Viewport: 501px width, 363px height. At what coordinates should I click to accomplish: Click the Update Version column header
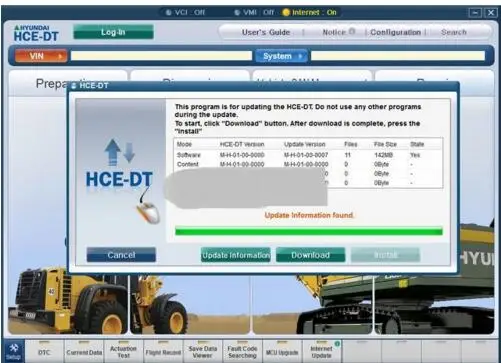[305, 144]
